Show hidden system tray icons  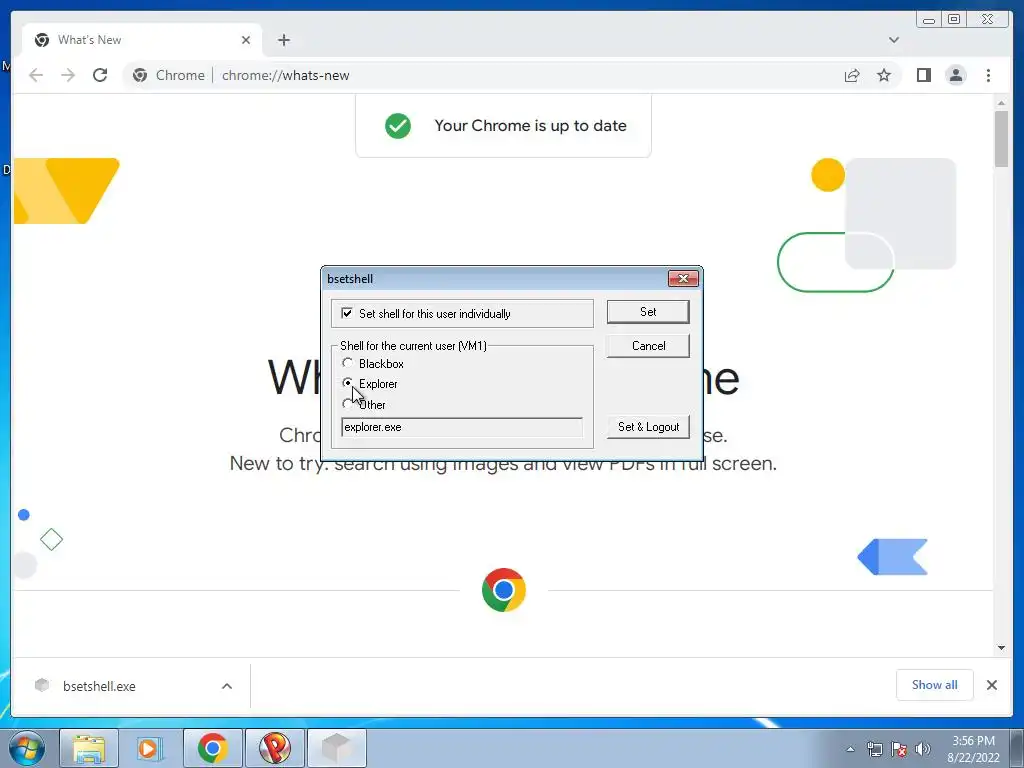850,749
